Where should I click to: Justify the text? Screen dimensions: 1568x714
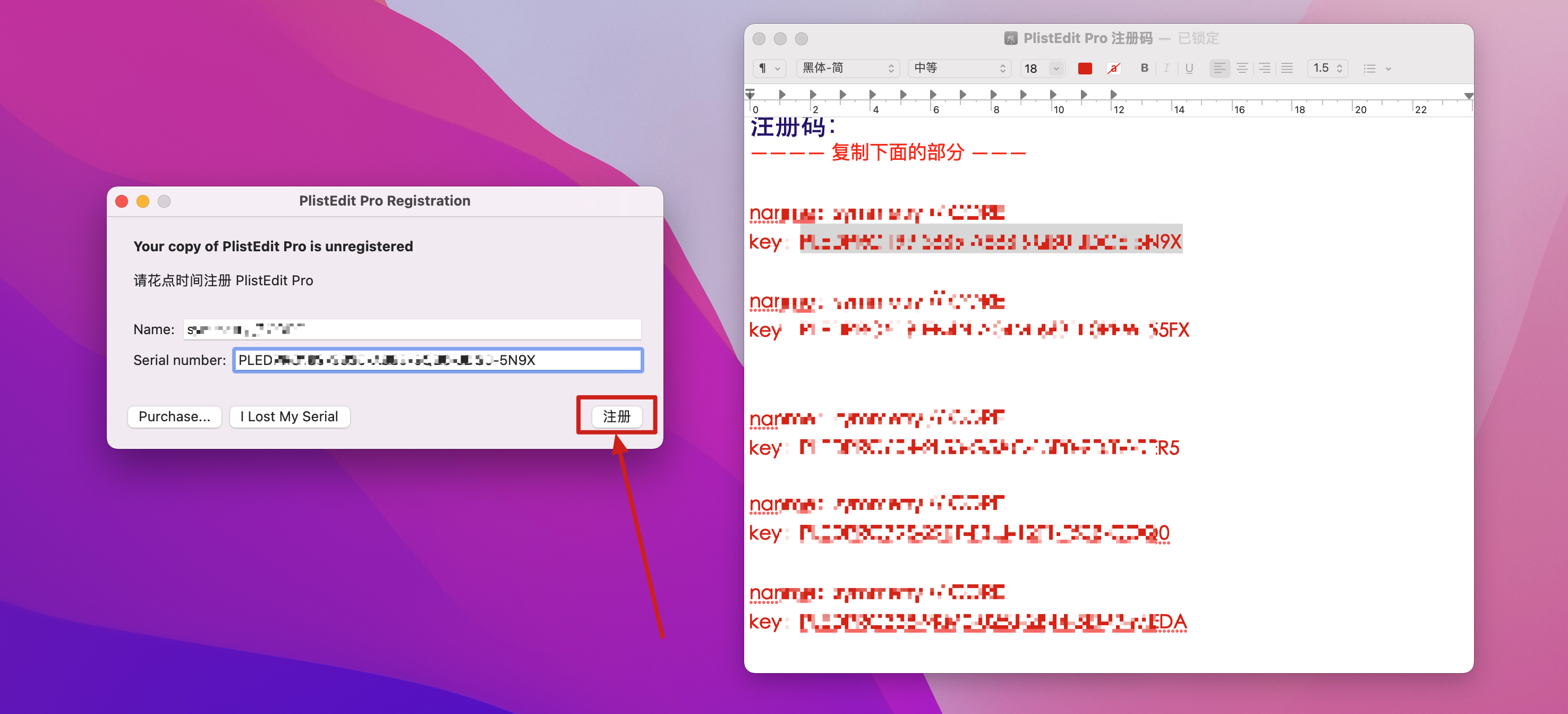pos(1287,68)
